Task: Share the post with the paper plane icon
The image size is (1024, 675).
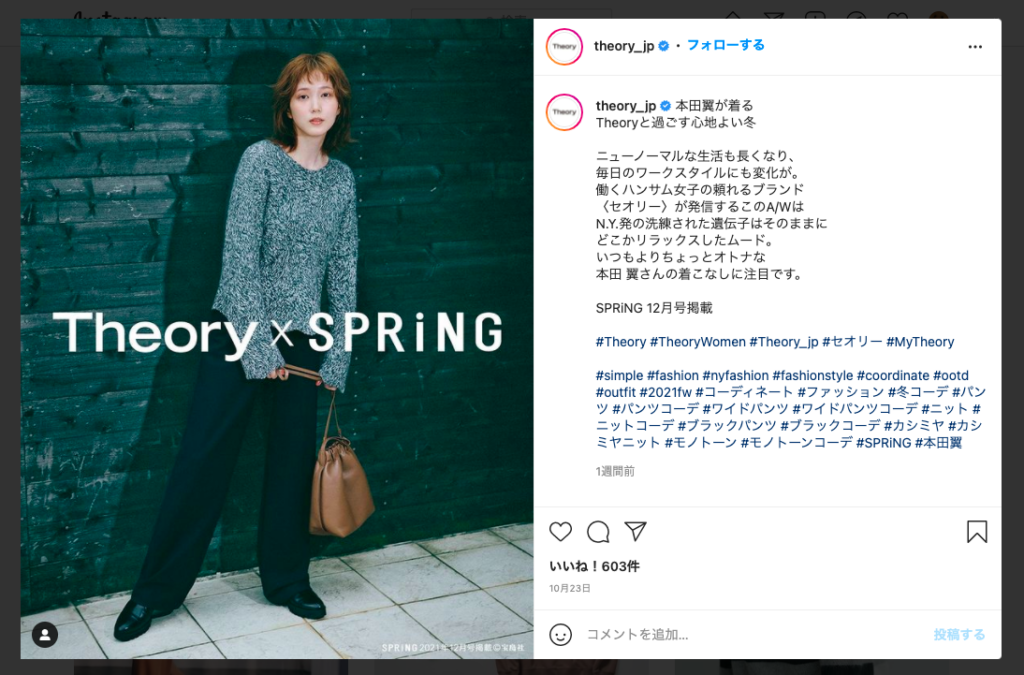Action: click(x=635, y=531)
